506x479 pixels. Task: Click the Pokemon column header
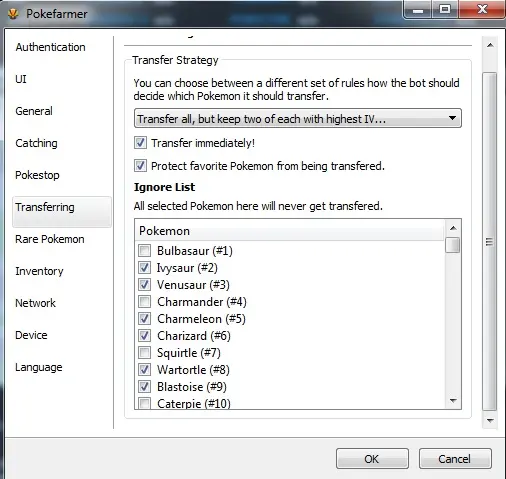click(289, 230)
